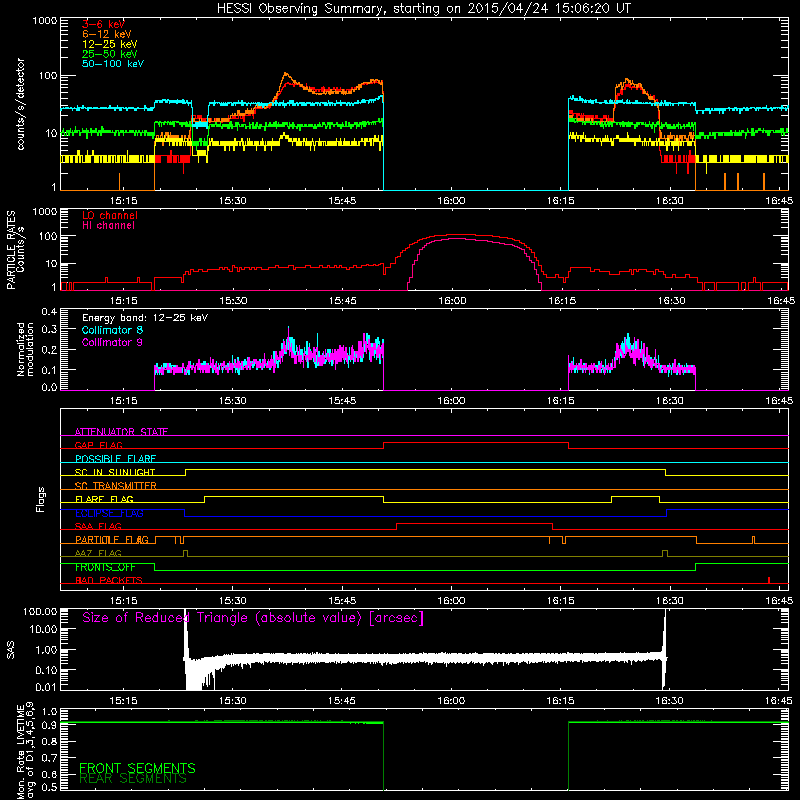Click the POSSIBLE FLARE flag label

(115, 459)
